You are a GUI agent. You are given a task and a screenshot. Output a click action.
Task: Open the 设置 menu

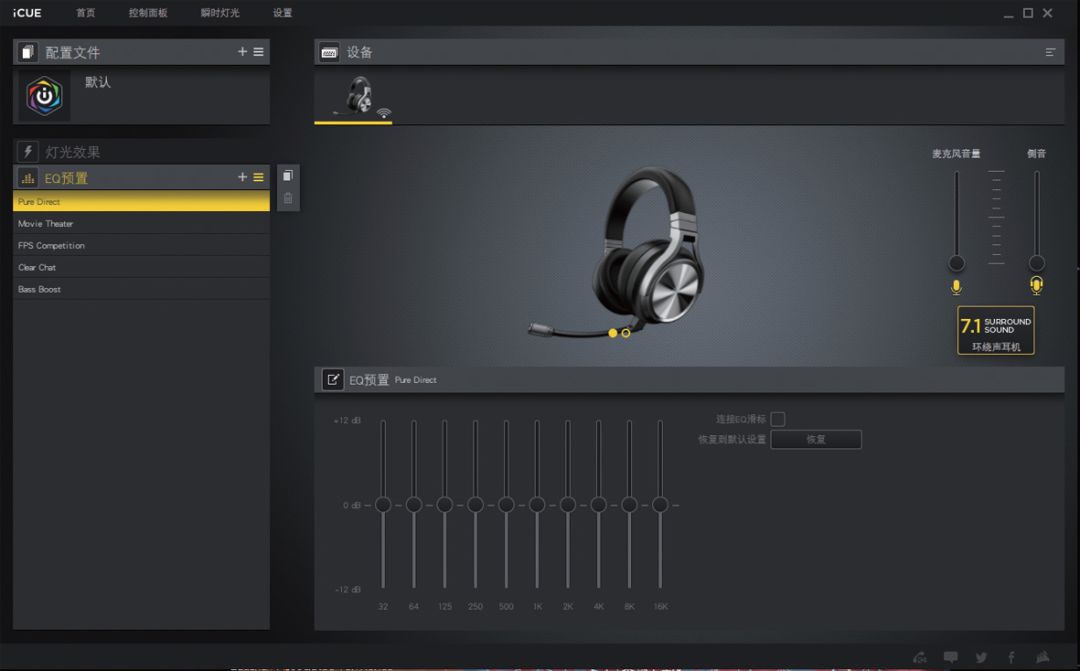[283, 13]
